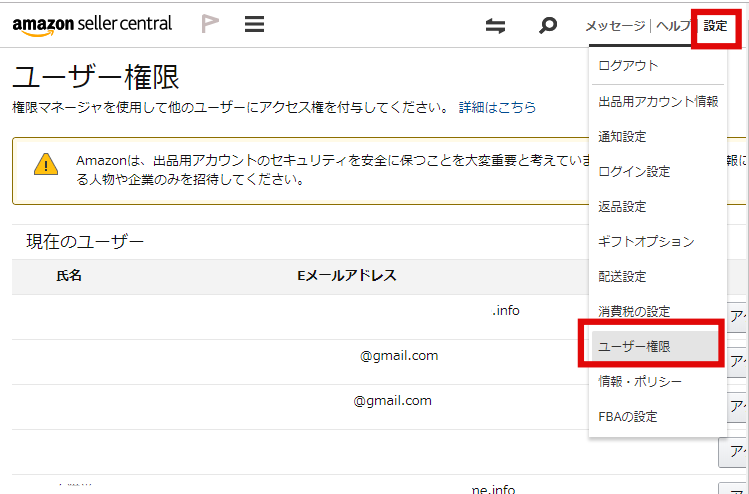The width and height of the screenshot is (749, 494).
Task: Choose 通知設定 in the dropdown
Action: [622, 136]
